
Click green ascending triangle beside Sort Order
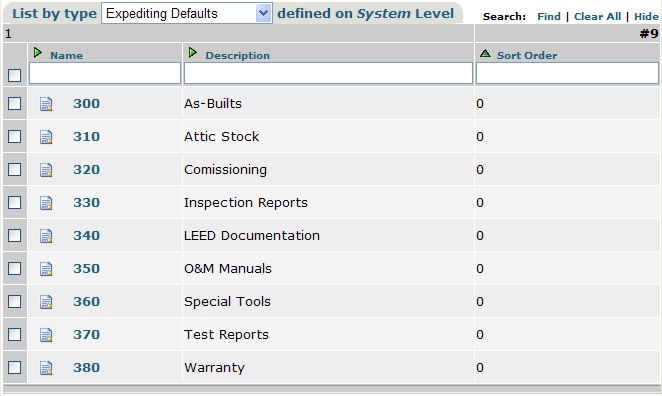coord(485,54)
